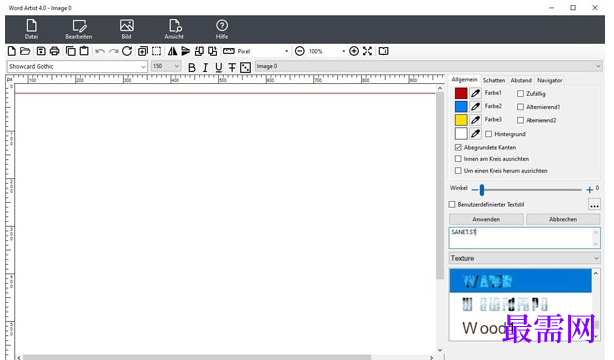This screenshot has height=360, width=614.
Task: Pick Farbe1 color with eyedropper
Action: tap(475, 93)
